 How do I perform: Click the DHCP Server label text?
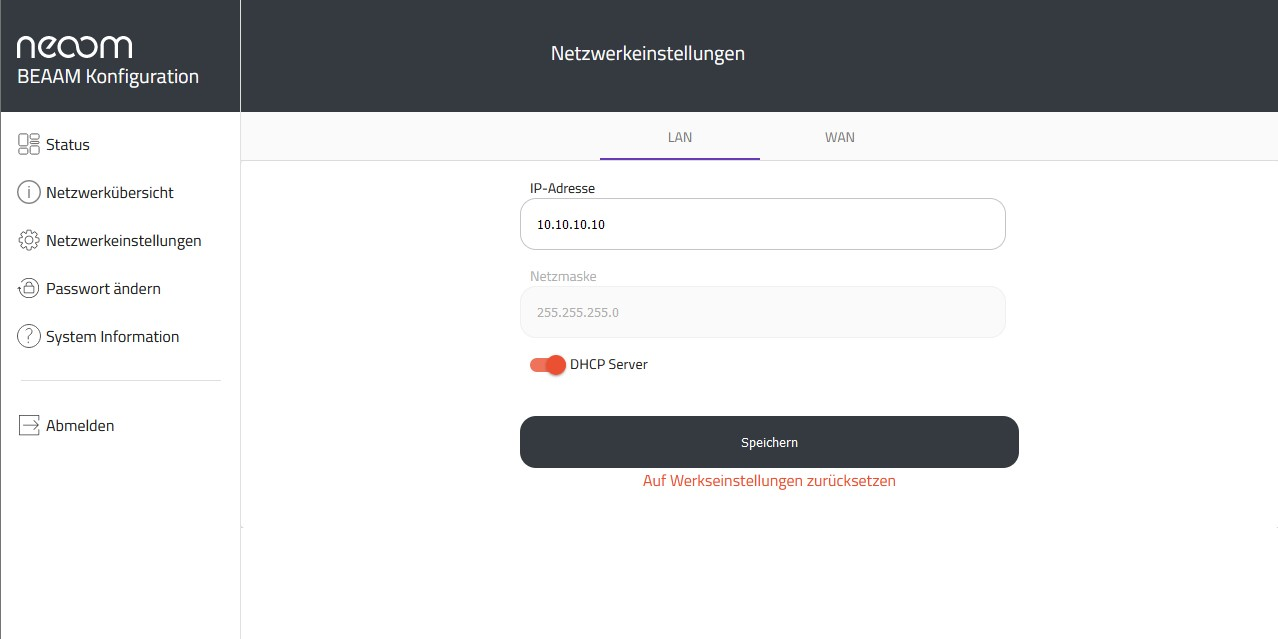click(x=608, y=365)
